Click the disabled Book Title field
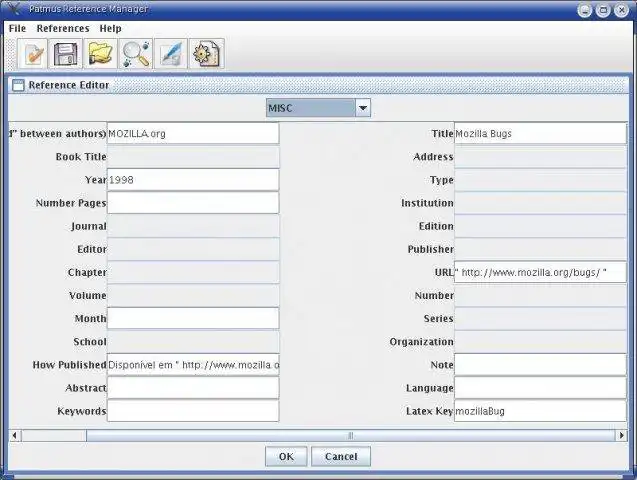Image resolution: width=637 pixels, height=480 pixels. [193, 156]
